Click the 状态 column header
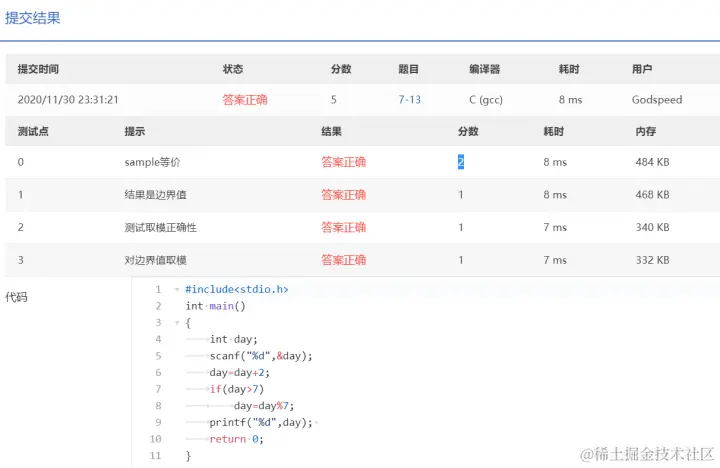Viewport: 720px width, 468px height. tap(233, 69)
